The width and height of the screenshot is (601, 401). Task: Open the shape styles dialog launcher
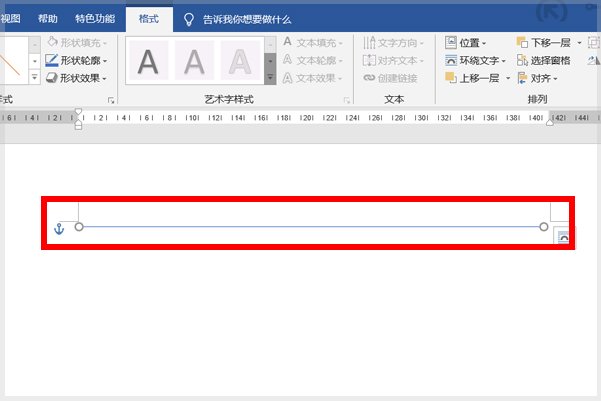[111, 100]
